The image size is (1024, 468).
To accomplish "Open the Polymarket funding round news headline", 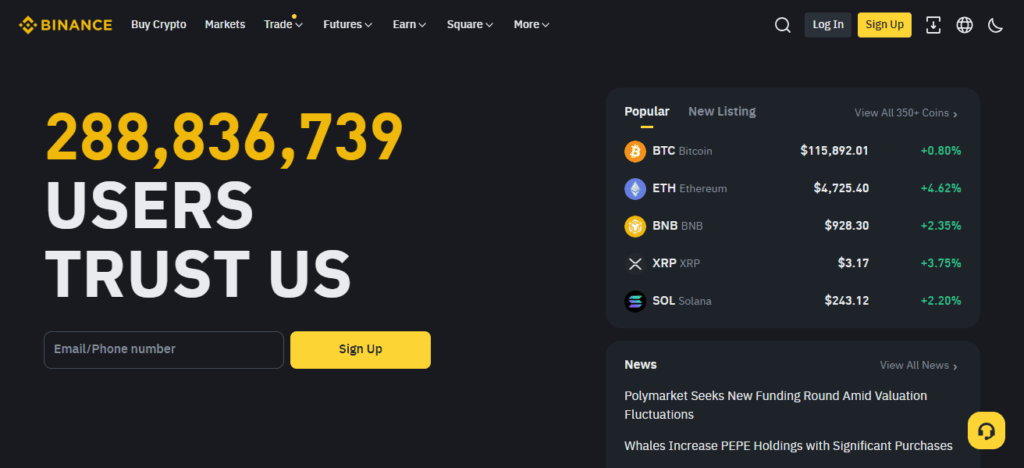I will point(775,405).
